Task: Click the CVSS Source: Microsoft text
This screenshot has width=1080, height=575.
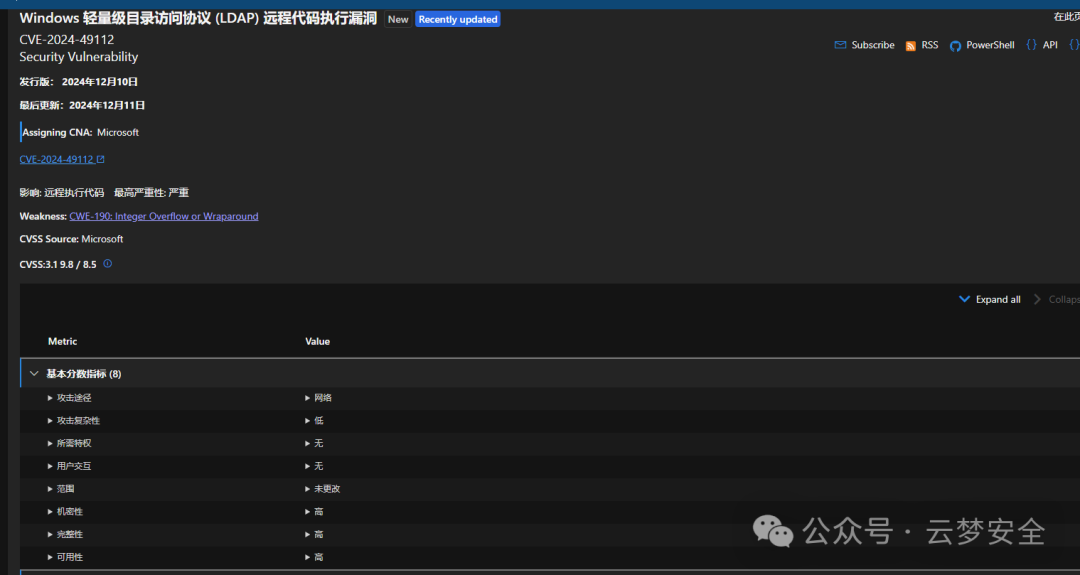Action: pyautogui.click(x=71, y=239)
